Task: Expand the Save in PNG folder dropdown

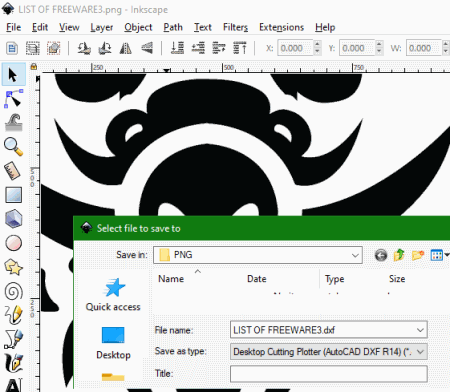Action: click(x=355, y=255)
